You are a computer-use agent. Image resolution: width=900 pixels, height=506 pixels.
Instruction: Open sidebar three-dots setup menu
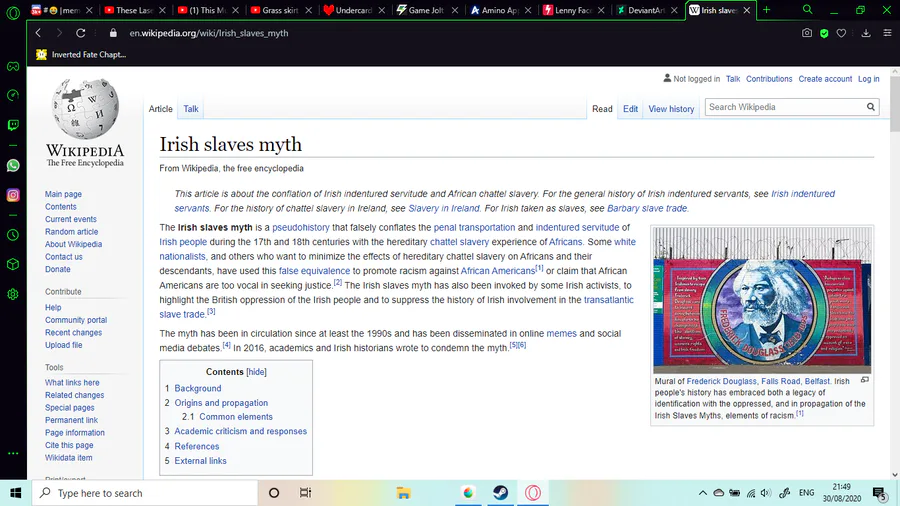point(13,453)
